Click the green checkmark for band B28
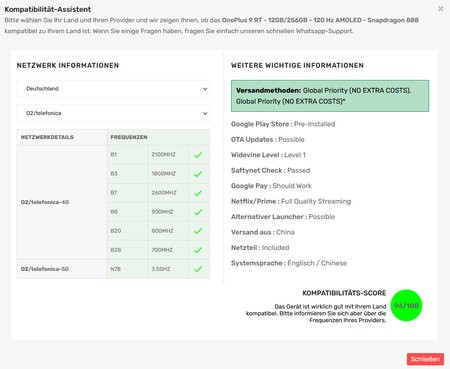The width and height of the screenshot is (450, 369). pos(198,250)
